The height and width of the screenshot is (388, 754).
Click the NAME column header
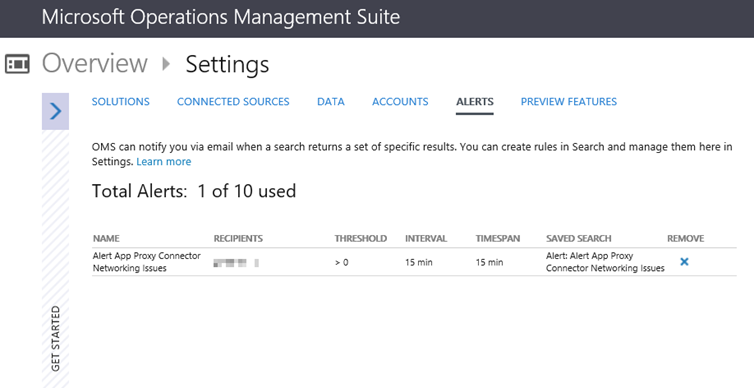(x=106, y=238)
